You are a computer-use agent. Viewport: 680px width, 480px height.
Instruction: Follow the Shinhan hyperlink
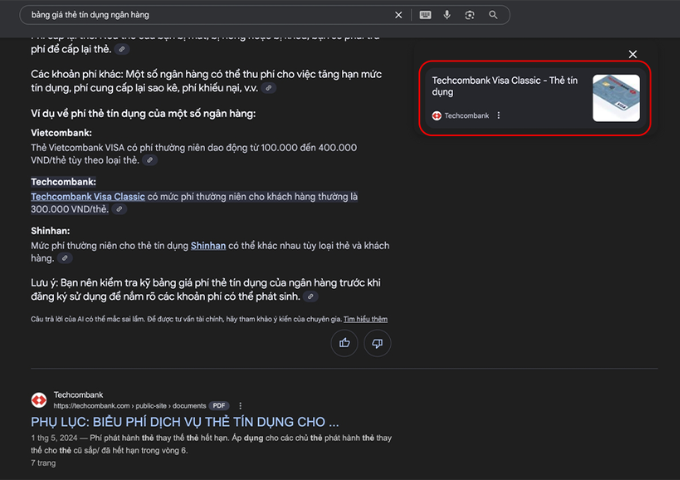[208, 246]
